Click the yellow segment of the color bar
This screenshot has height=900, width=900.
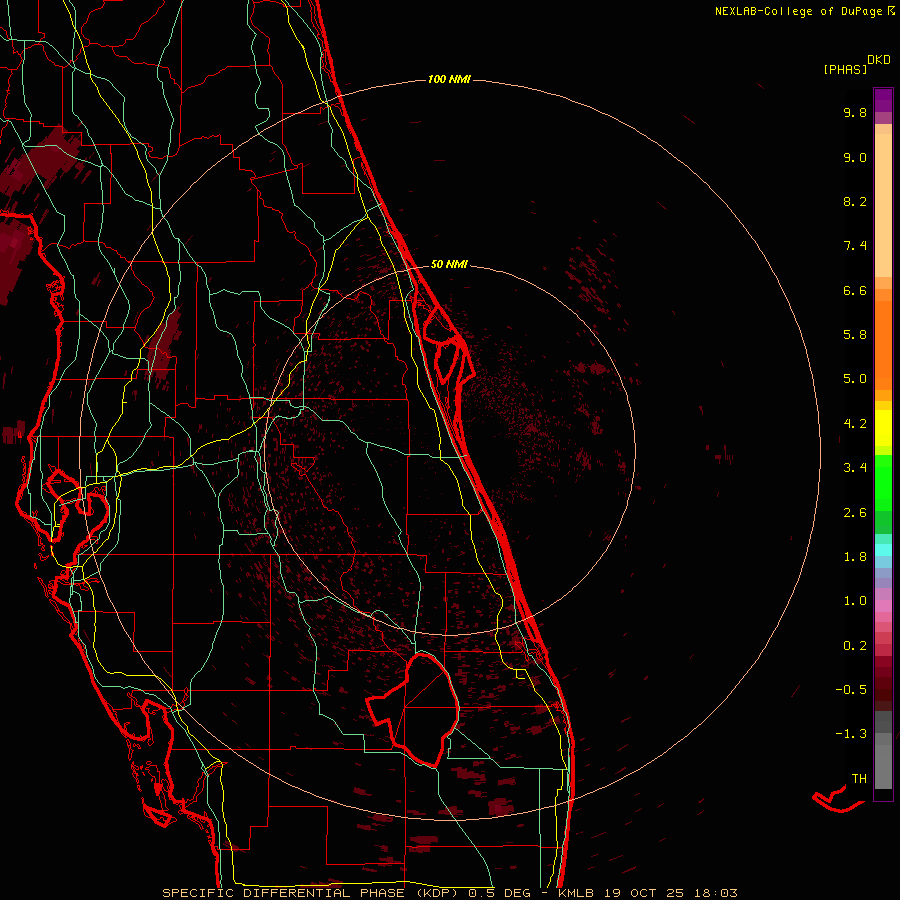(x=883, y=428)
